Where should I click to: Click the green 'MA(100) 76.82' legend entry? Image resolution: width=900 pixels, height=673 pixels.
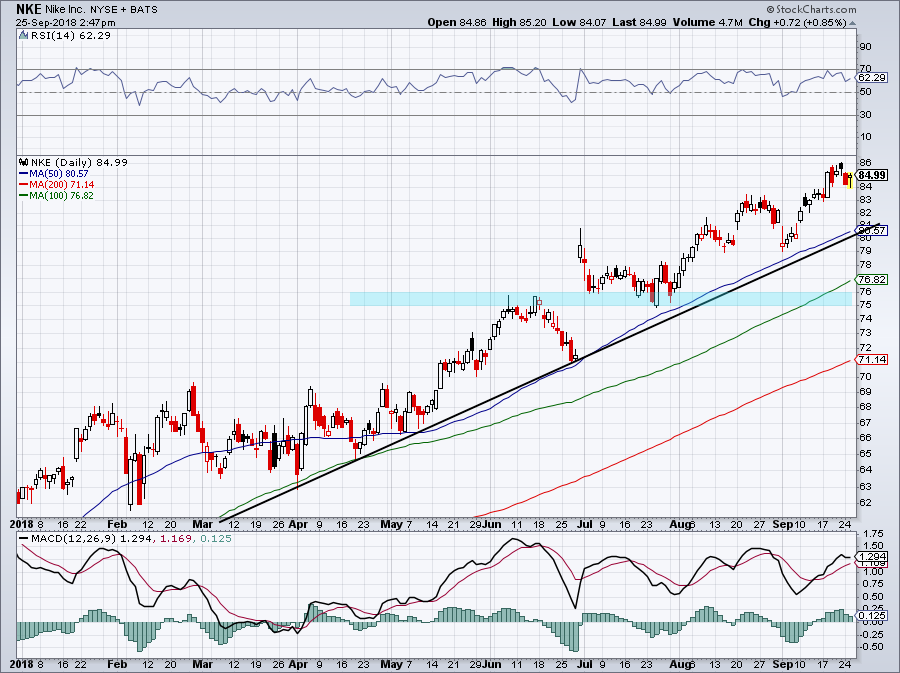[x=56, y=196]
